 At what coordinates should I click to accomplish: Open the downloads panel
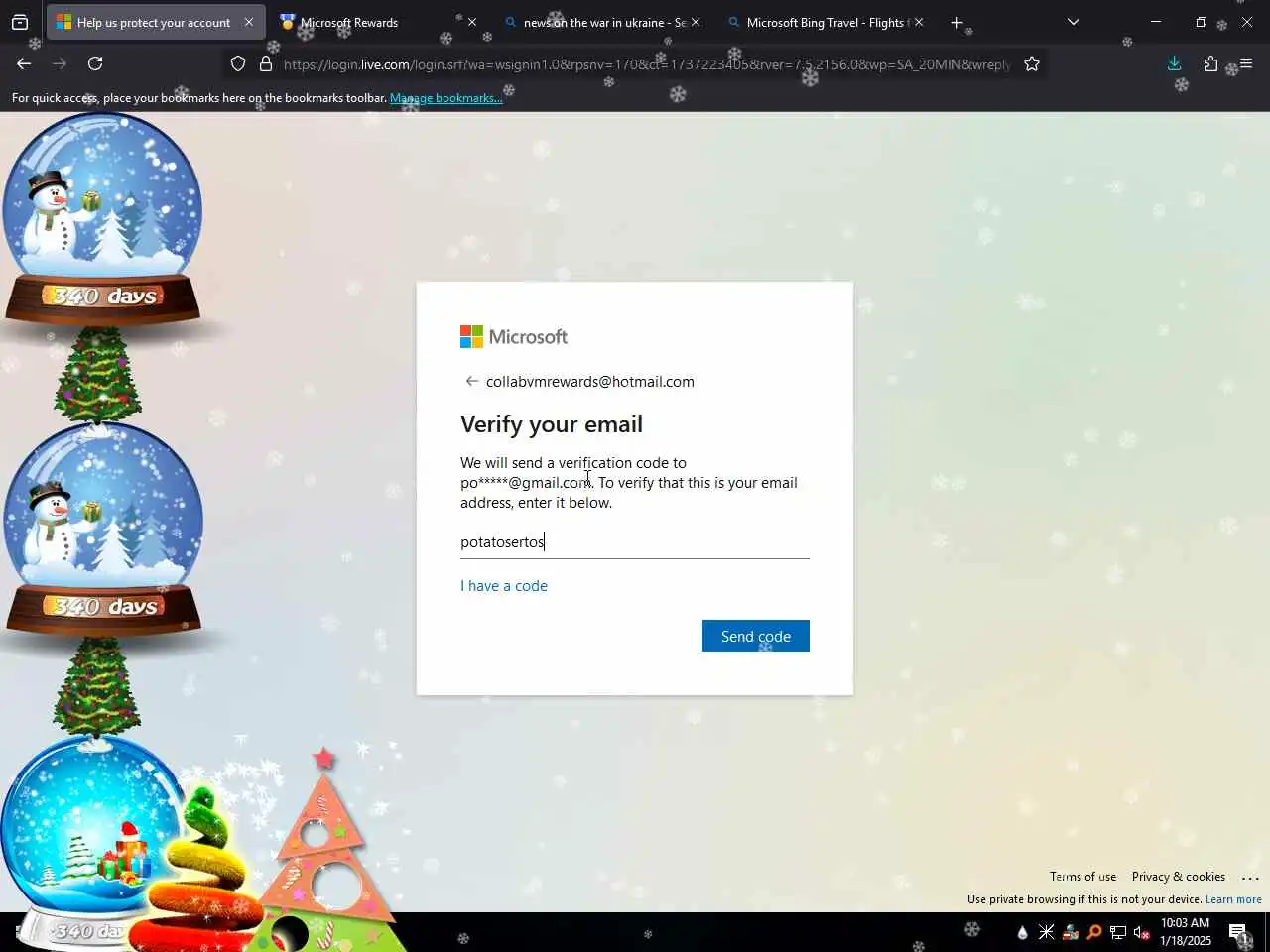(1175, 63)
